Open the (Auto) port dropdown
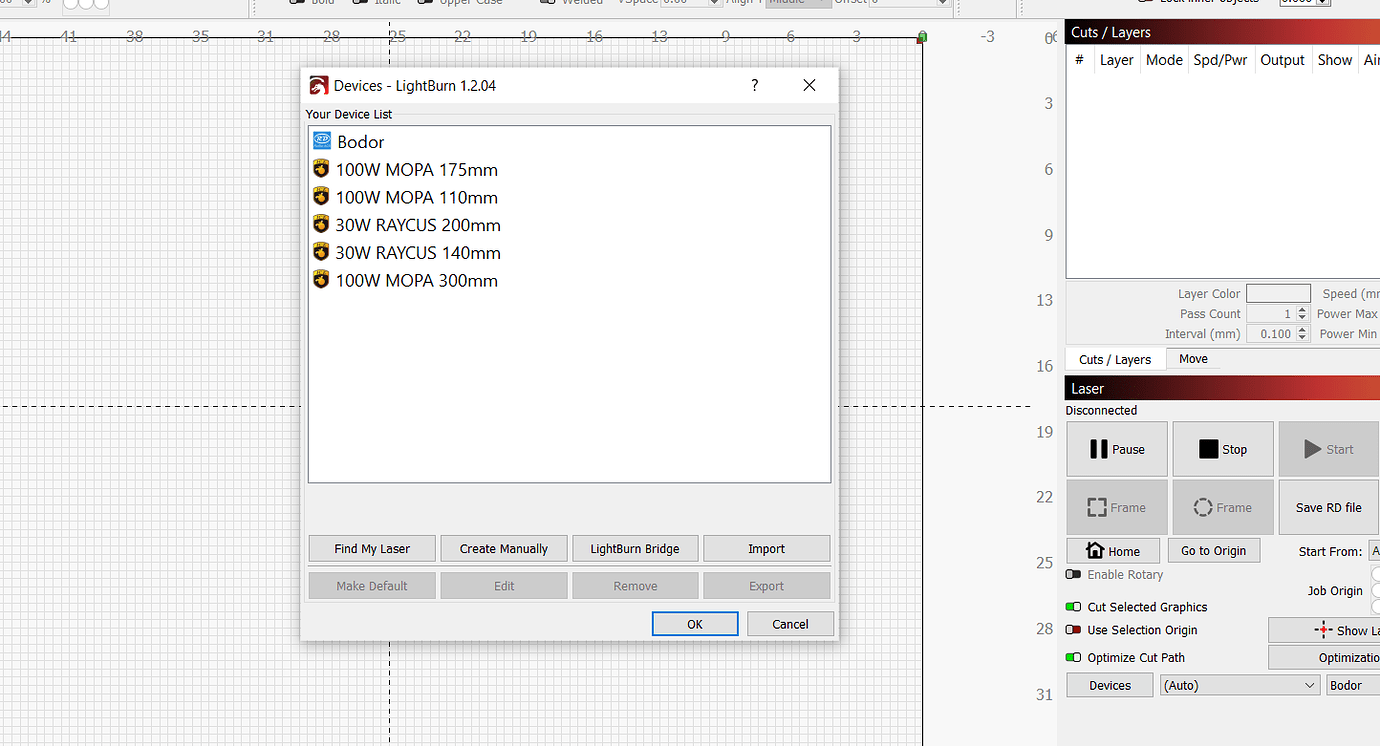Image resolution: width=1380 pixels, height=746 pixels. coord(1240,685)
